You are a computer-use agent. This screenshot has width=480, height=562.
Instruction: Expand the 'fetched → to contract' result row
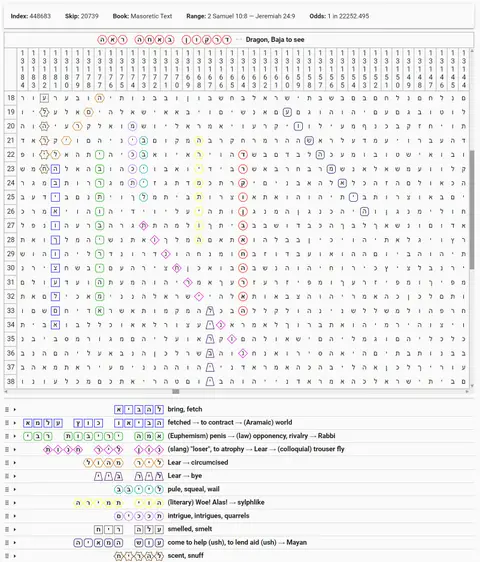[15, 423]
